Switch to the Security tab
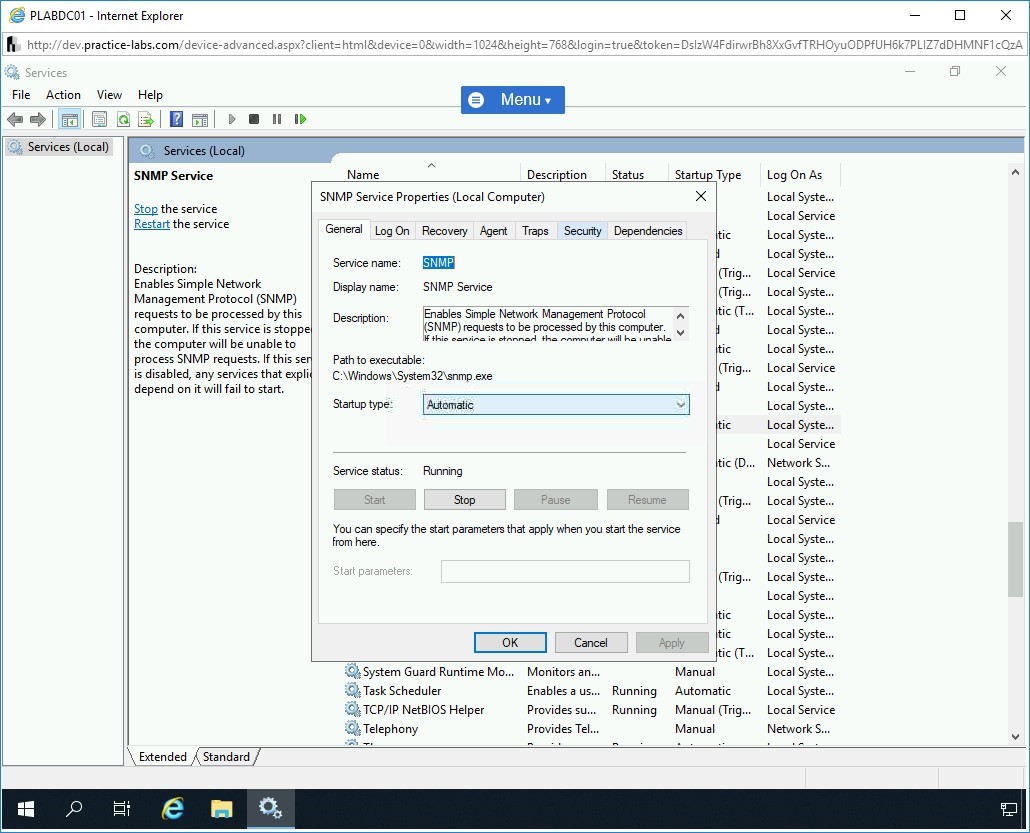 pos(582,231)
